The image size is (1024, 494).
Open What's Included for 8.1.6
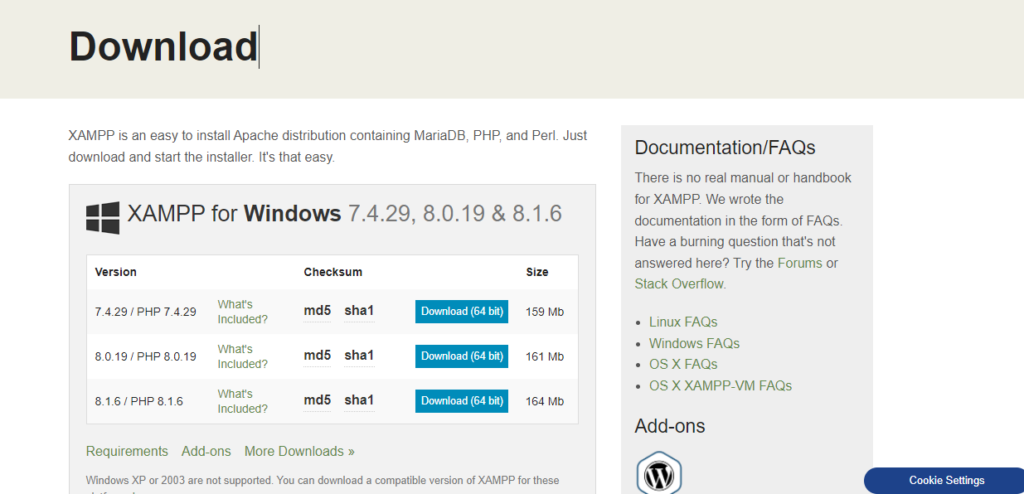pos(242,401)
